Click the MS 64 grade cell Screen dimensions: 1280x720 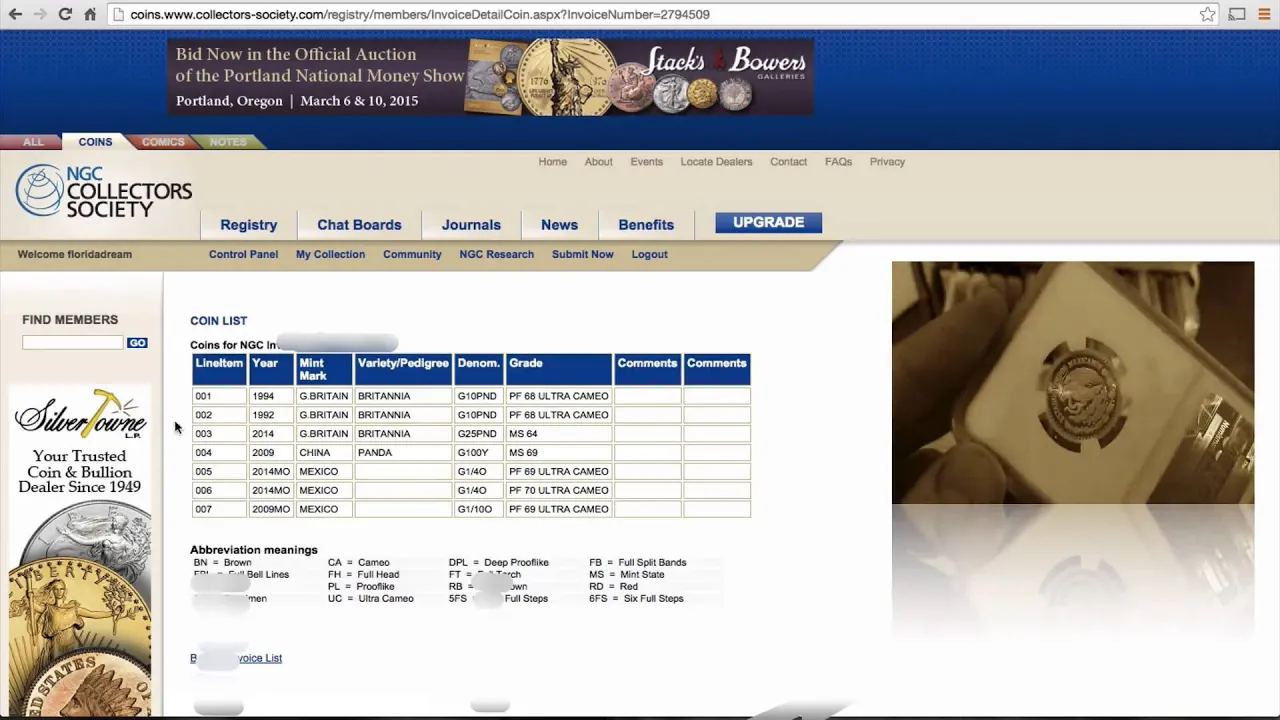pos(559,434)
